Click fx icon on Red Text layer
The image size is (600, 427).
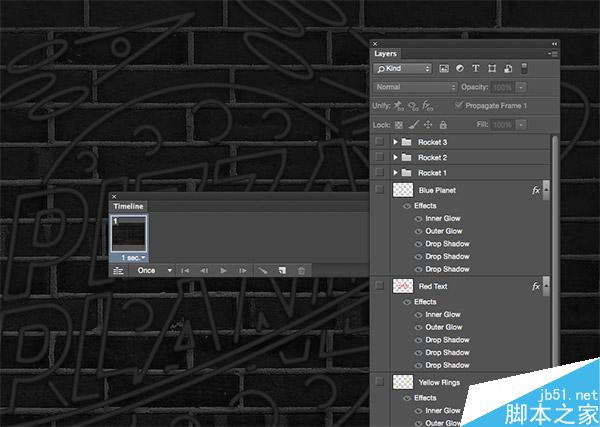(x=536, y=286)
